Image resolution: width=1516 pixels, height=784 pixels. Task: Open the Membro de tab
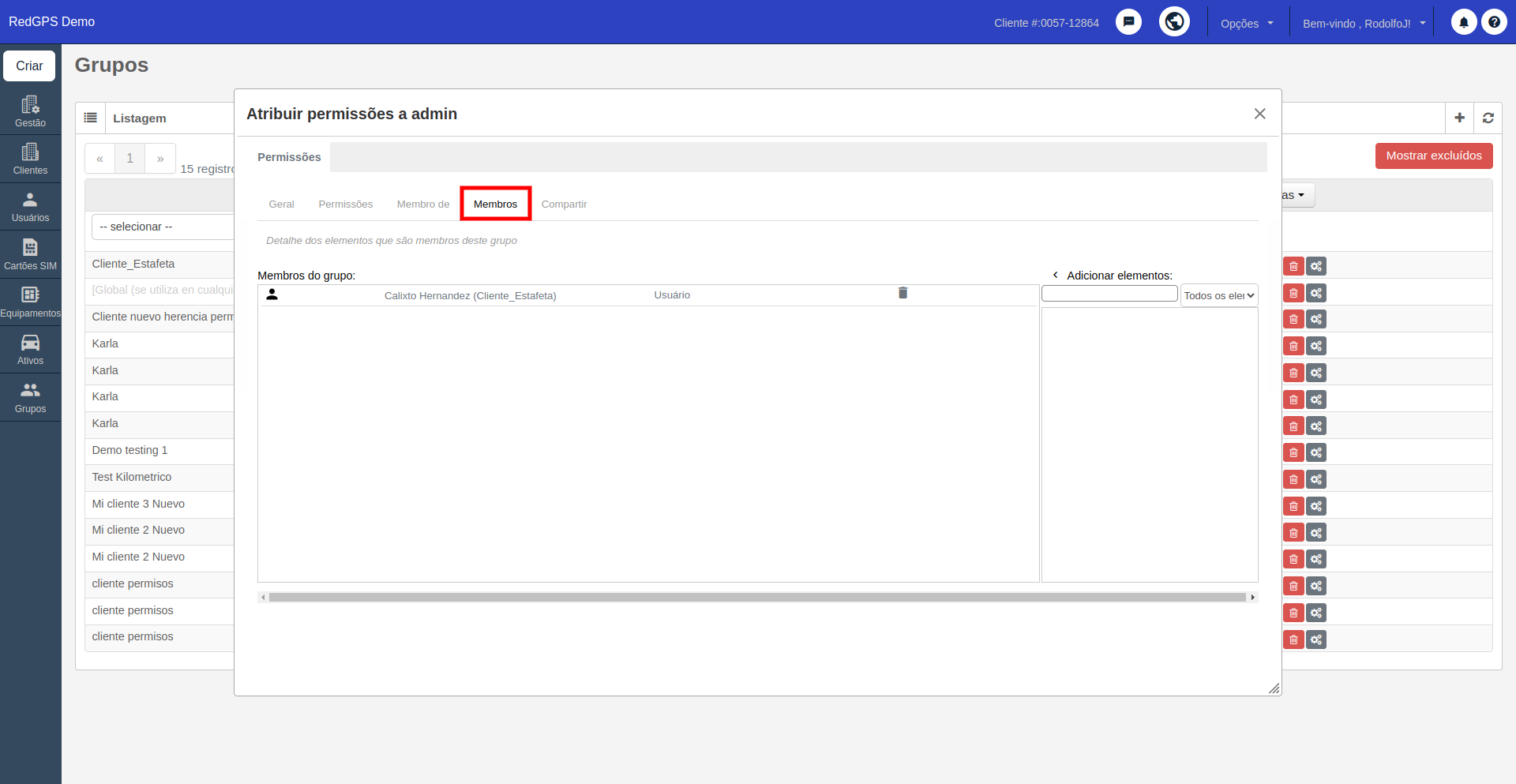pos(423,204)
